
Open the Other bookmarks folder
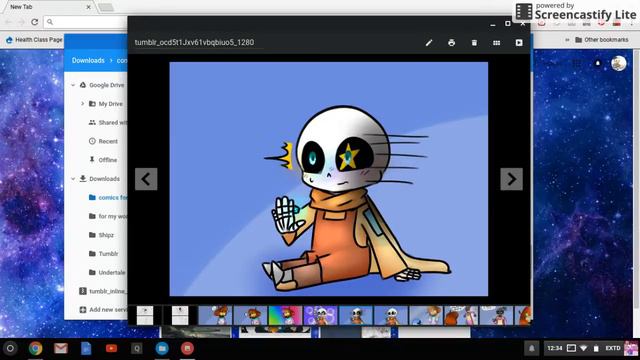[602, 40]
